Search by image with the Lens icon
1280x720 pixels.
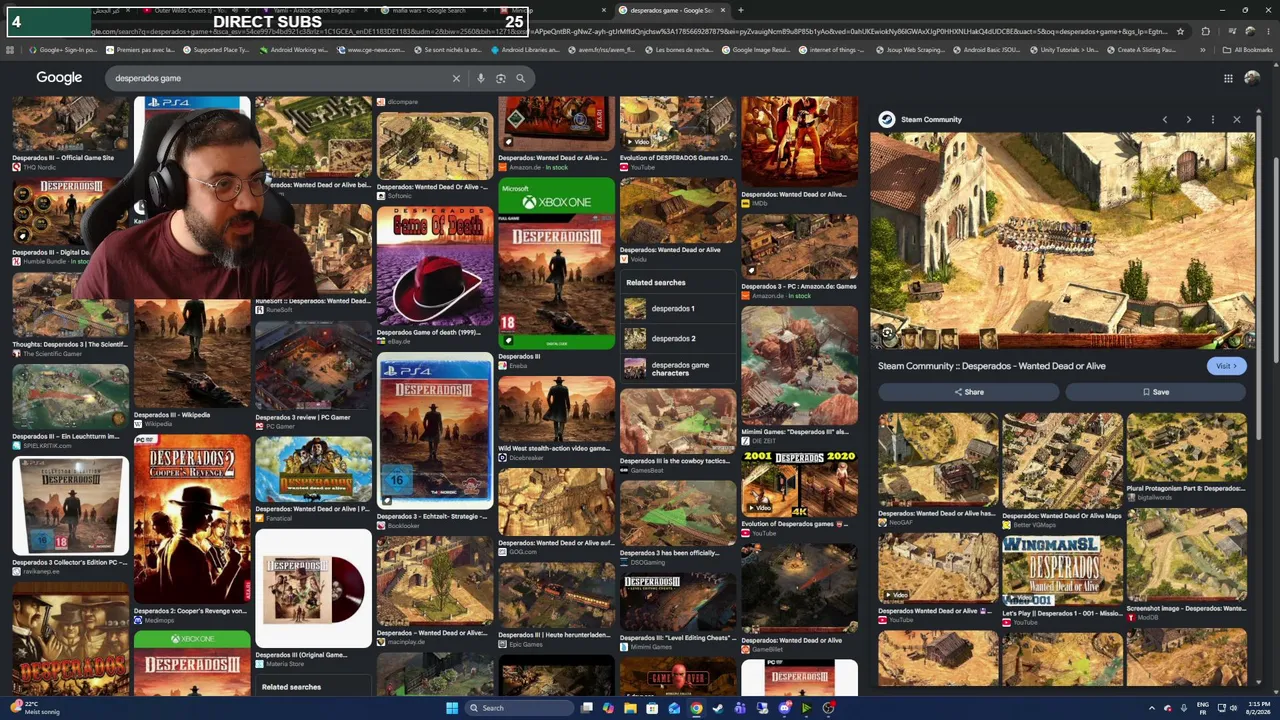pyautogui.click(x=501, y=78)
